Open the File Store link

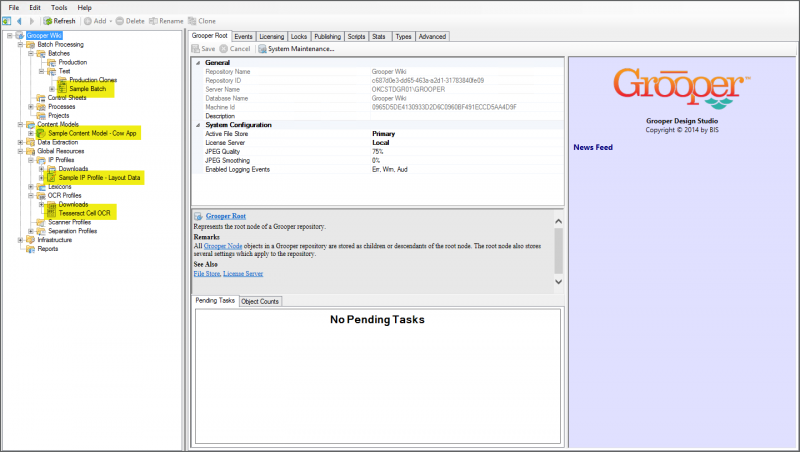coord(207,274)
